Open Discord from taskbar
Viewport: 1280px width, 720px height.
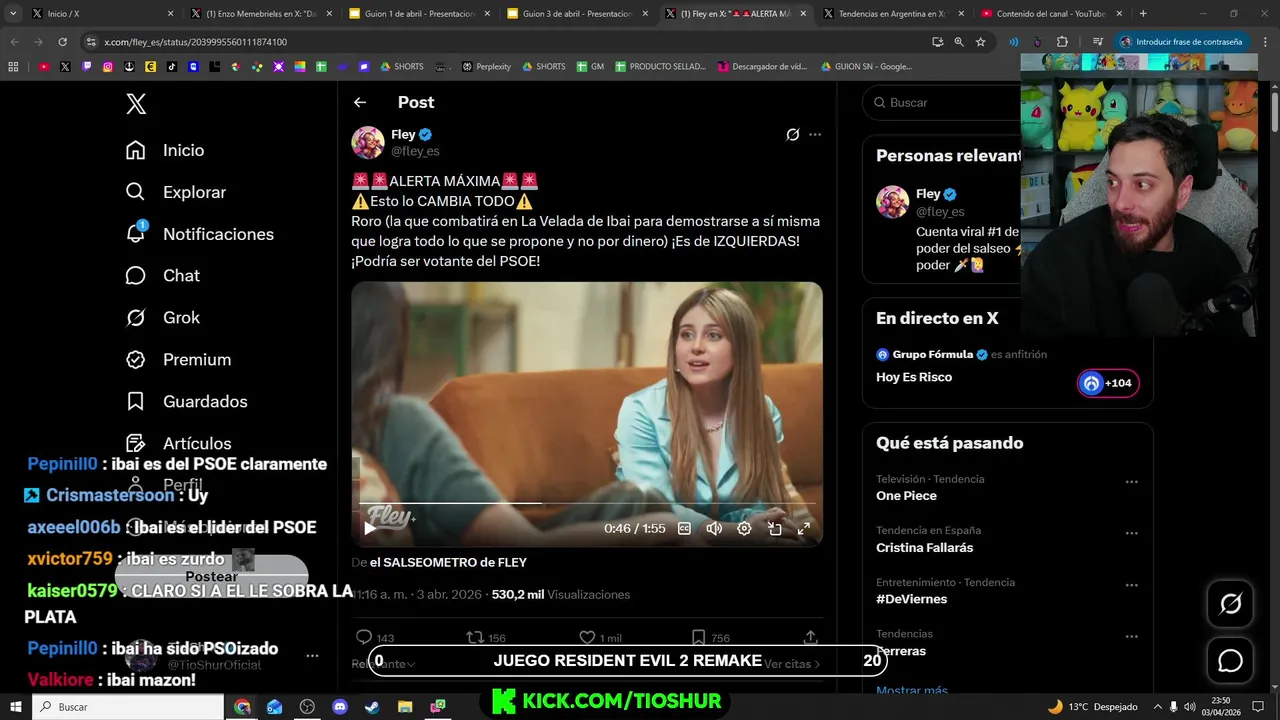[x=340, y=707]
